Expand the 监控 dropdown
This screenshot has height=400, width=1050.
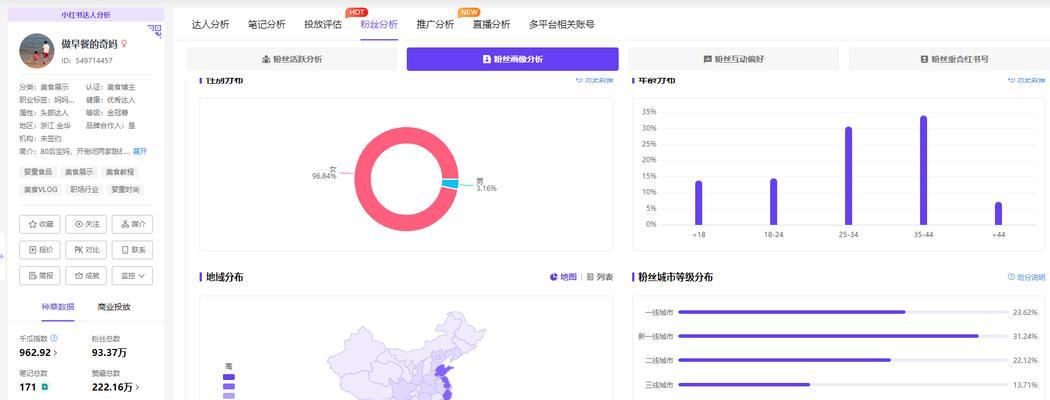coord(133,275)
